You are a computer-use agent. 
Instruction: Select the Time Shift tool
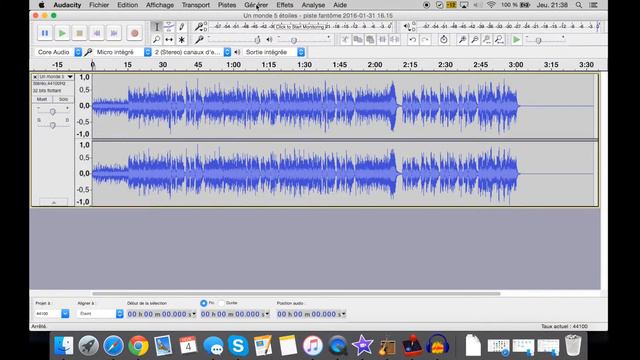tap(169, 40)
